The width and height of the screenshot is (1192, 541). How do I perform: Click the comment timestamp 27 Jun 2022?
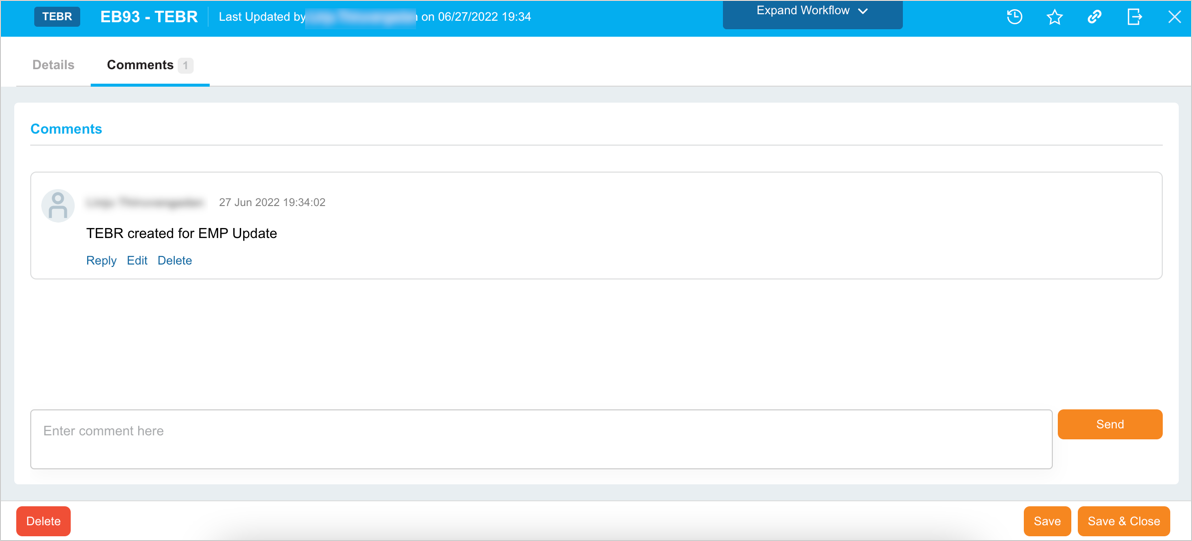(x=272, y=202)
